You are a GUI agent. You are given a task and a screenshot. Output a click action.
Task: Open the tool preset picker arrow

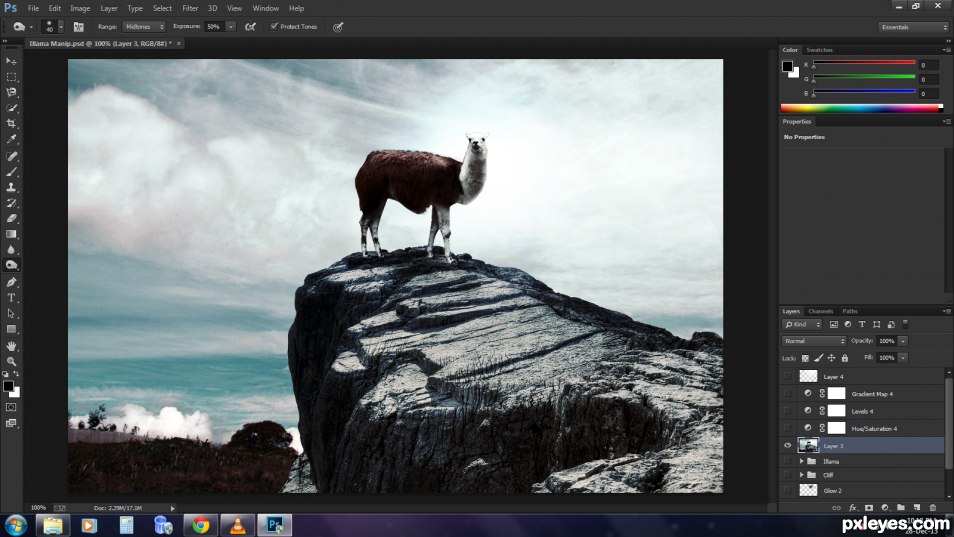pyautogui.click(x=31, y=27)
